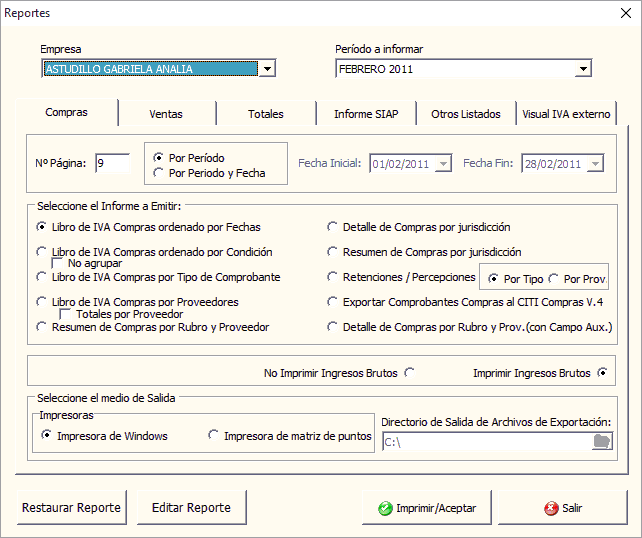
Task: Select Retenciones / Percepciones report
Action: point(333,277)
